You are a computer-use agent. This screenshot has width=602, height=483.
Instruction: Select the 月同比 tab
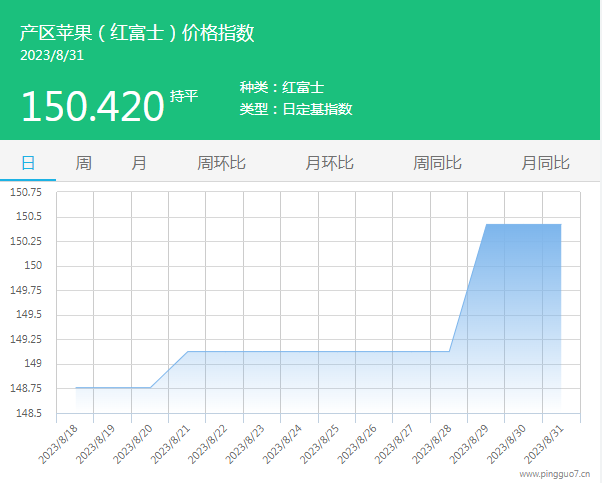coord(545,162)
